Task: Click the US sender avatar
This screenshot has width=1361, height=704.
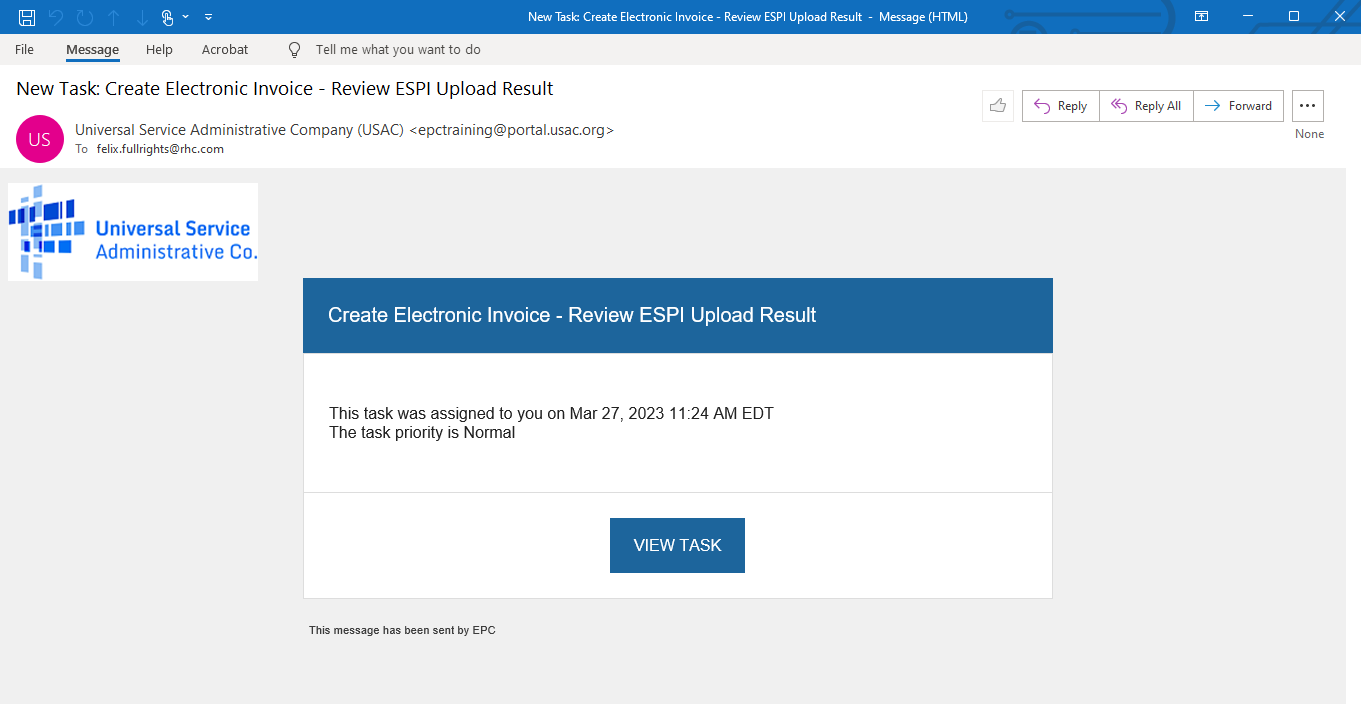Action: [x=40, y=139]
